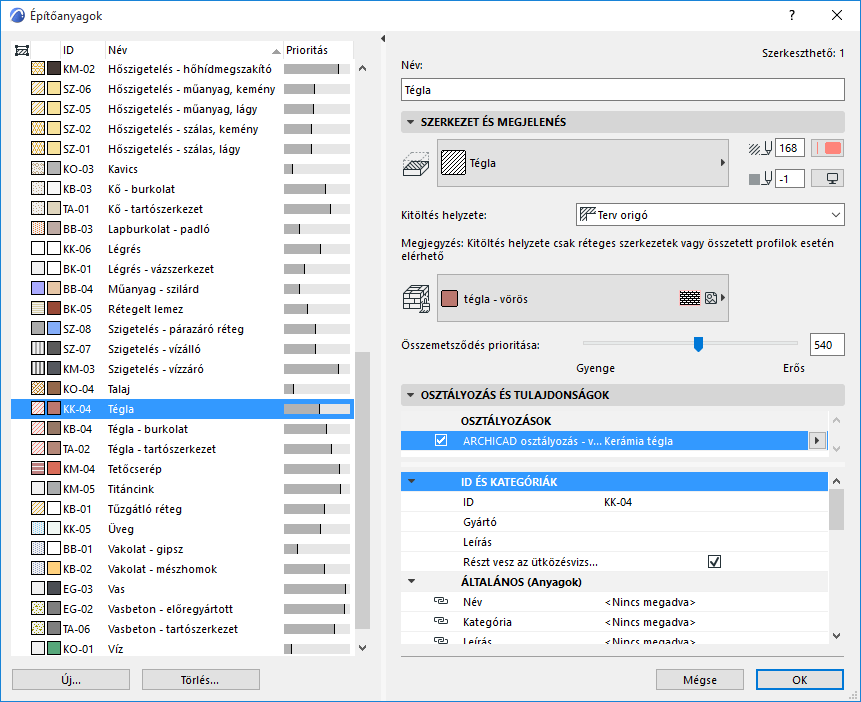Click the cut fill background pen icon

pos(761,179)
